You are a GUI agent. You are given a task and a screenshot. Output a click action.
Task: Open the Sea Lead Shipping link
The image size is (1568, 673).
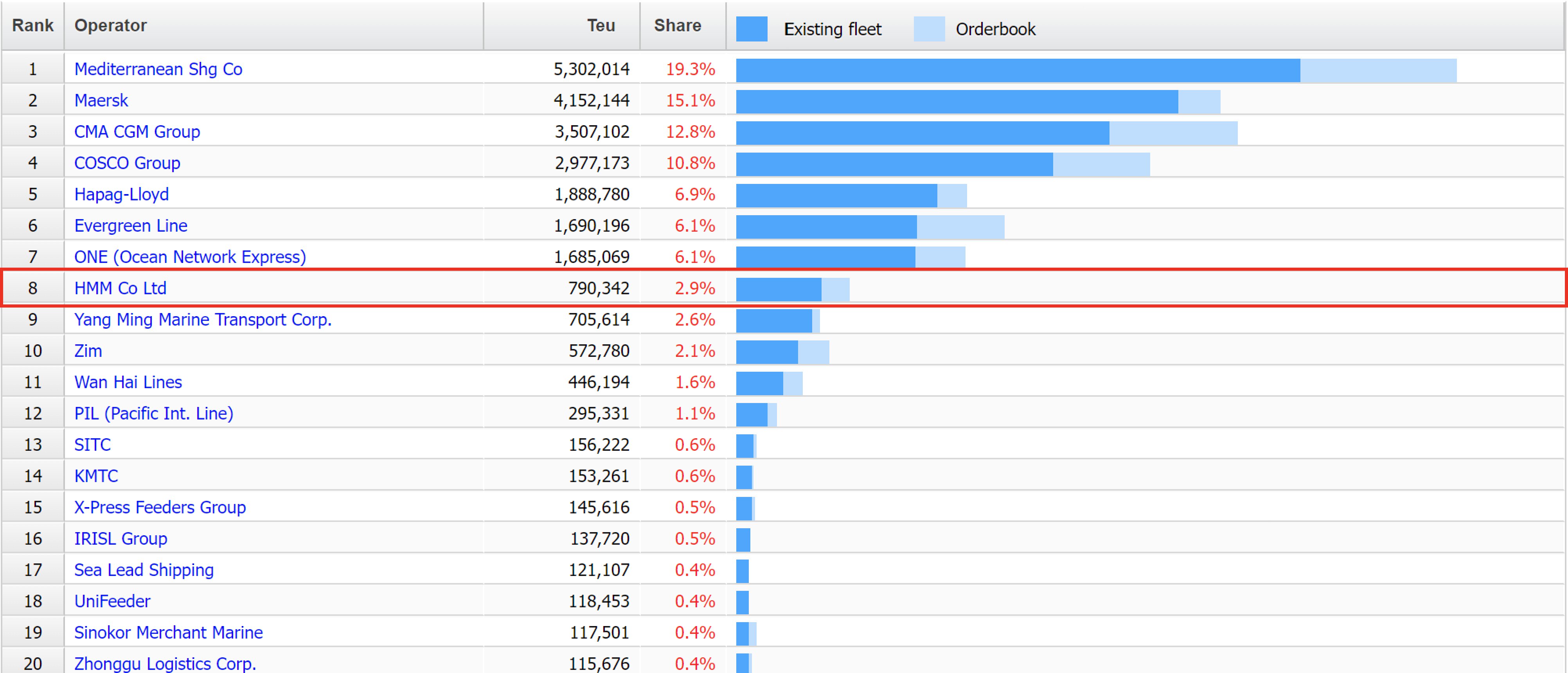[144, 570]
